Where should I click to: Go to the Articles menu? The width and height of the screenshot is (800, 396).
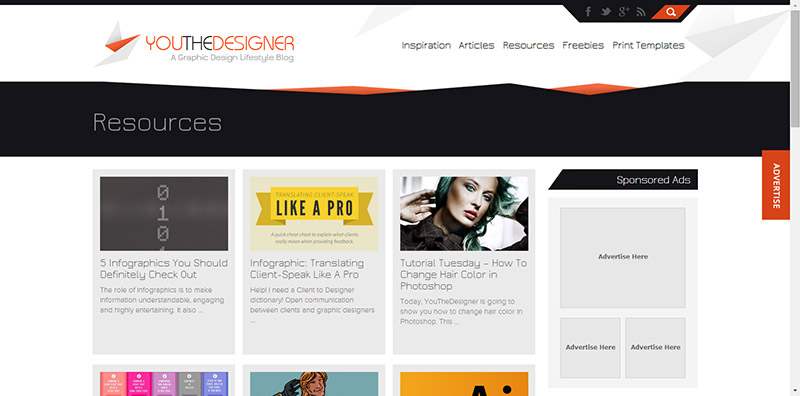click(477, 45)
